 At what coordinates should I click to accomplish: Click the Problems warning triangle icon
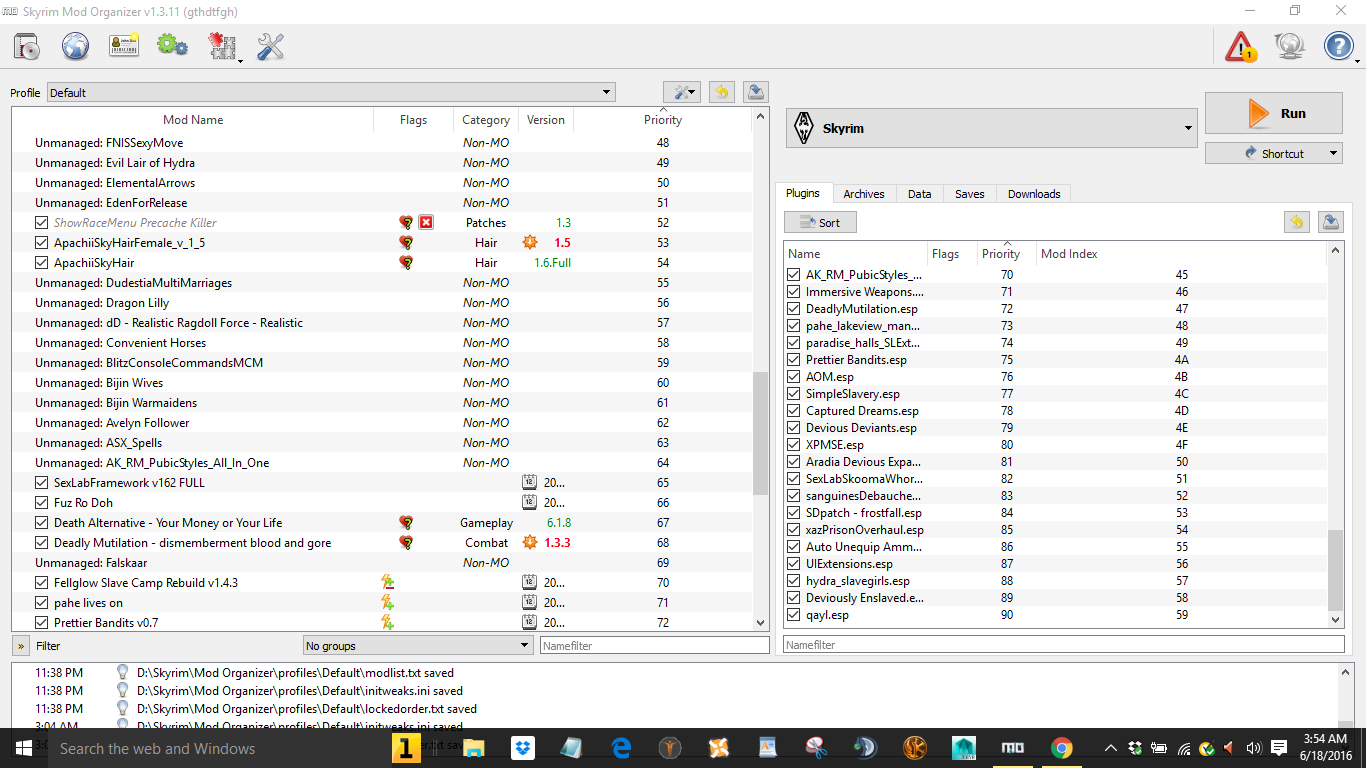[x=1241, y=46]
